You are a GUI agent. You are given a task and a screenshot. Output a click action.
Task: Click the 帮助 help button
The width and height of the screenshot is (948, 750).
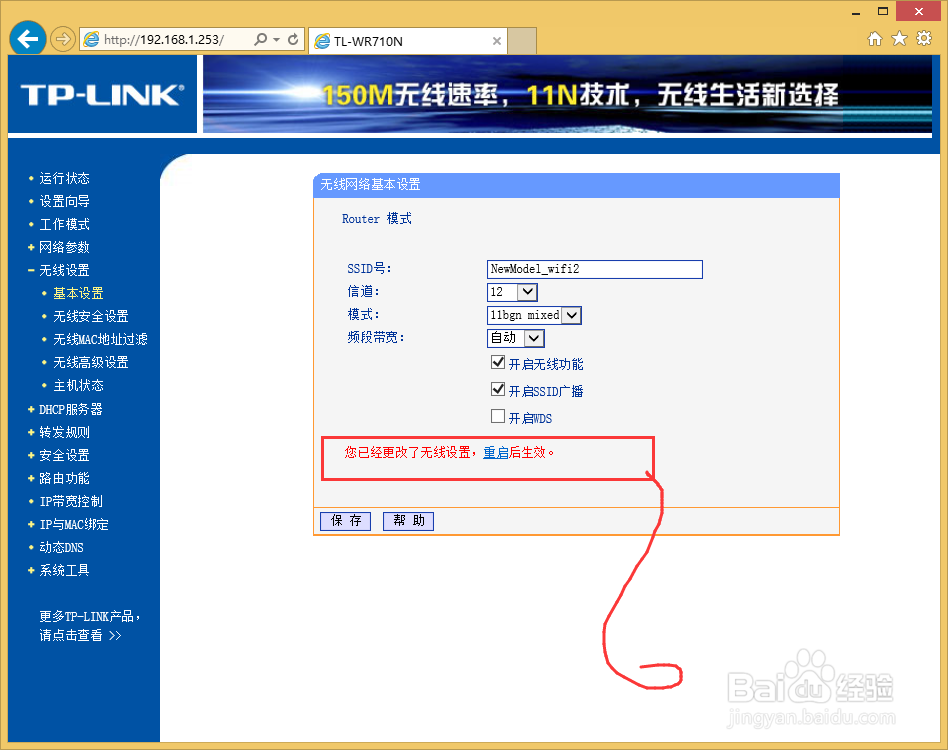[x=408, y=520]
